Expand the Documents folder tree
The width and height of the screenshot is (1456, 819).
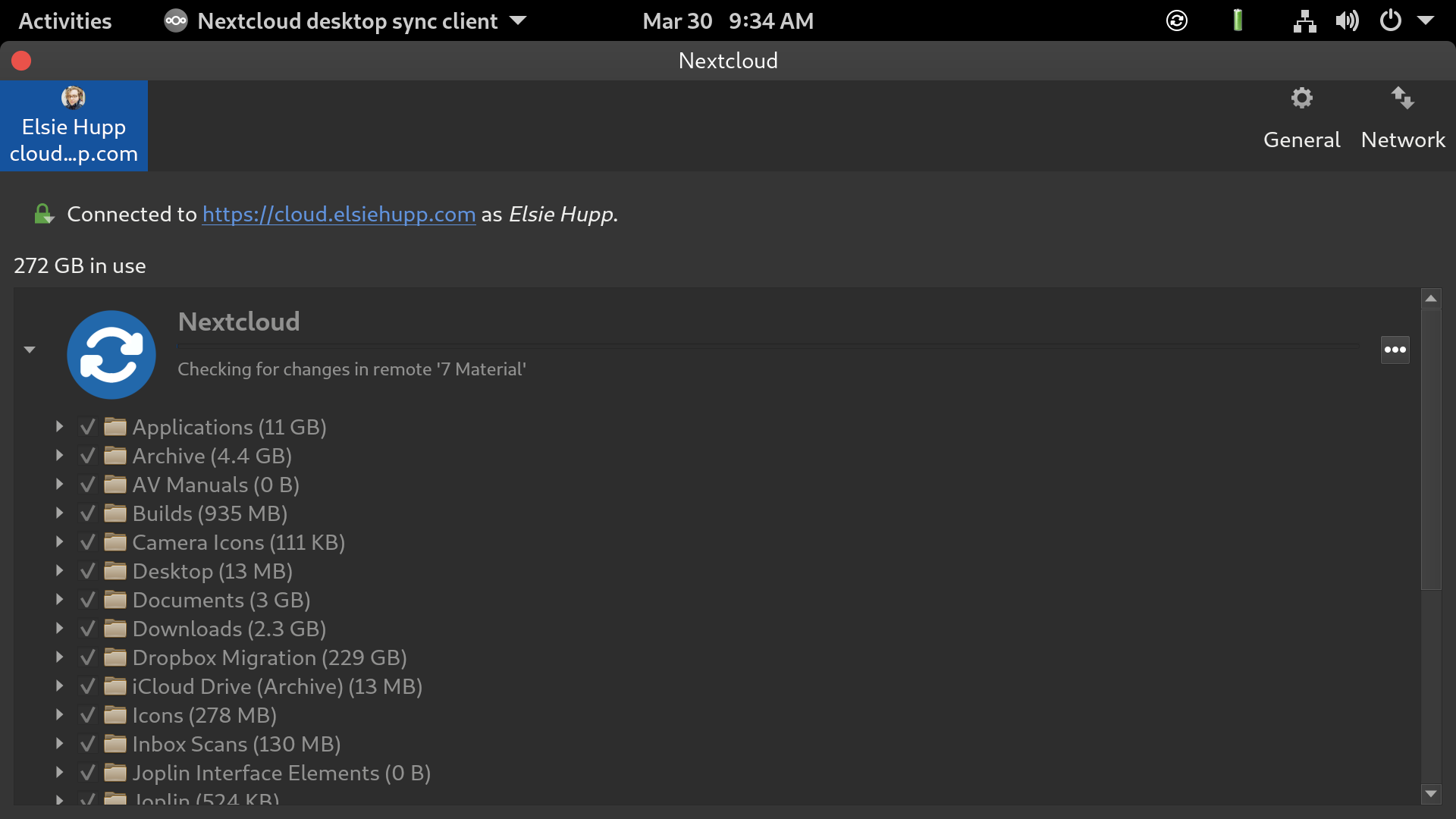click(59, 599)
